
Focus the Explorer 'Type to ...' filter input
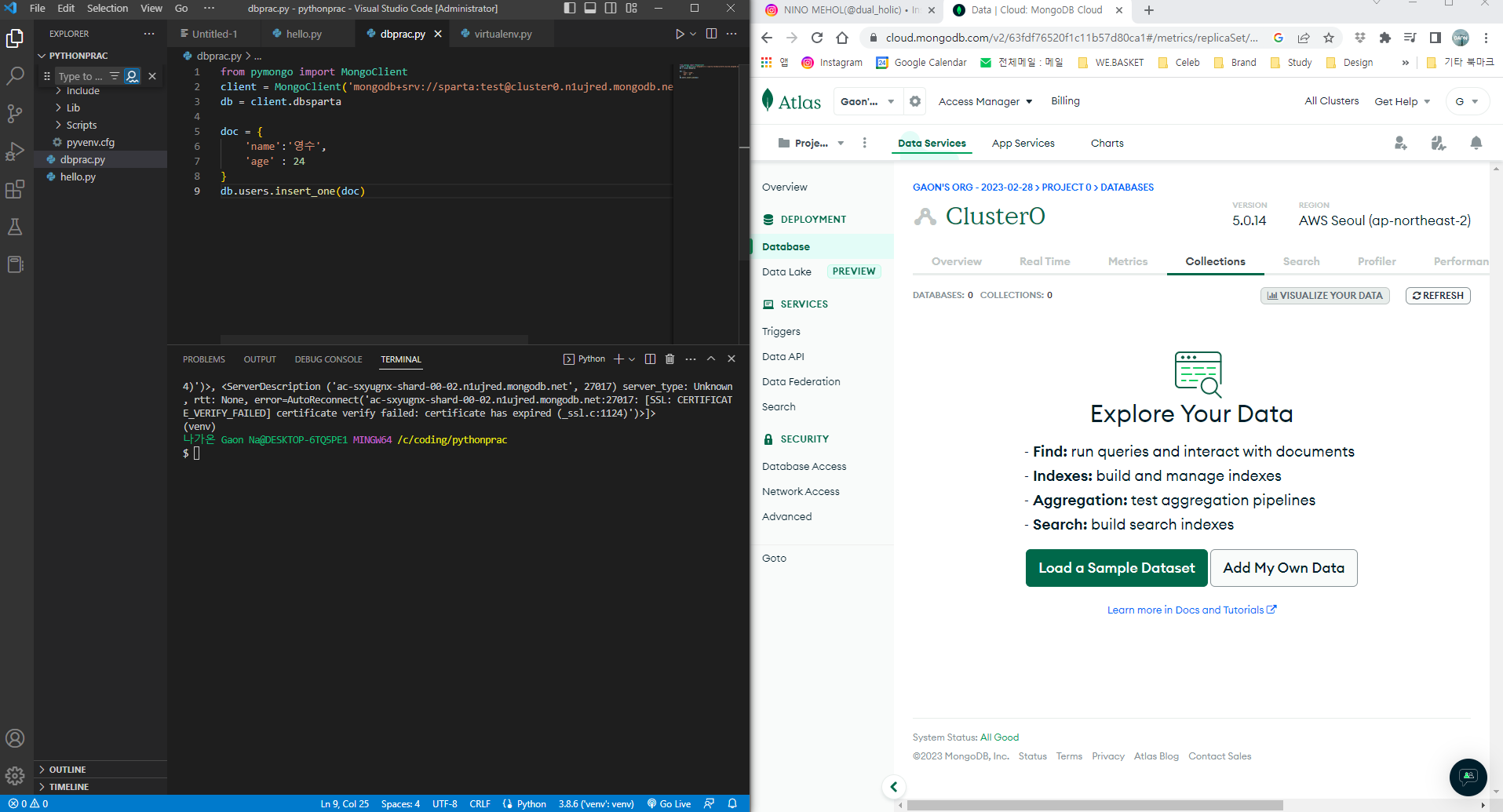[x=82, y=76]
